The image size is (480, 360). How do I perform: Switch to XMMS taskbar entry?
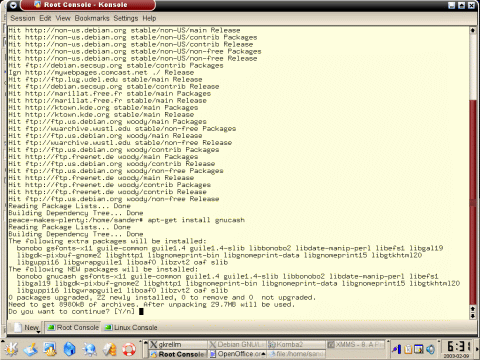pyautogui.click(x=356, y=344)
